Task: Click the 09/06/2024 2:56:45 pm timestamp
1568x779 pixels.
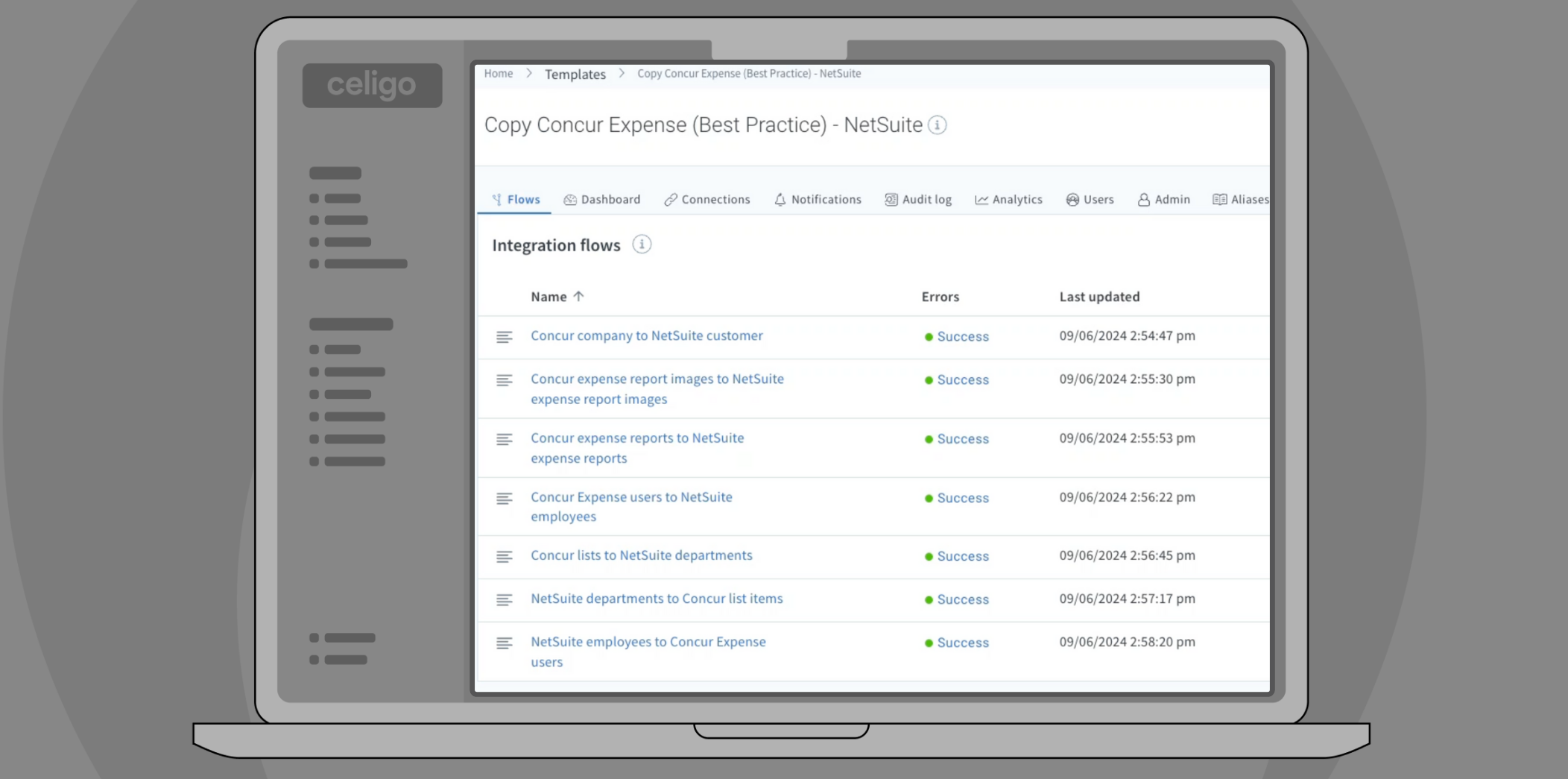Action: (1127, 555)
